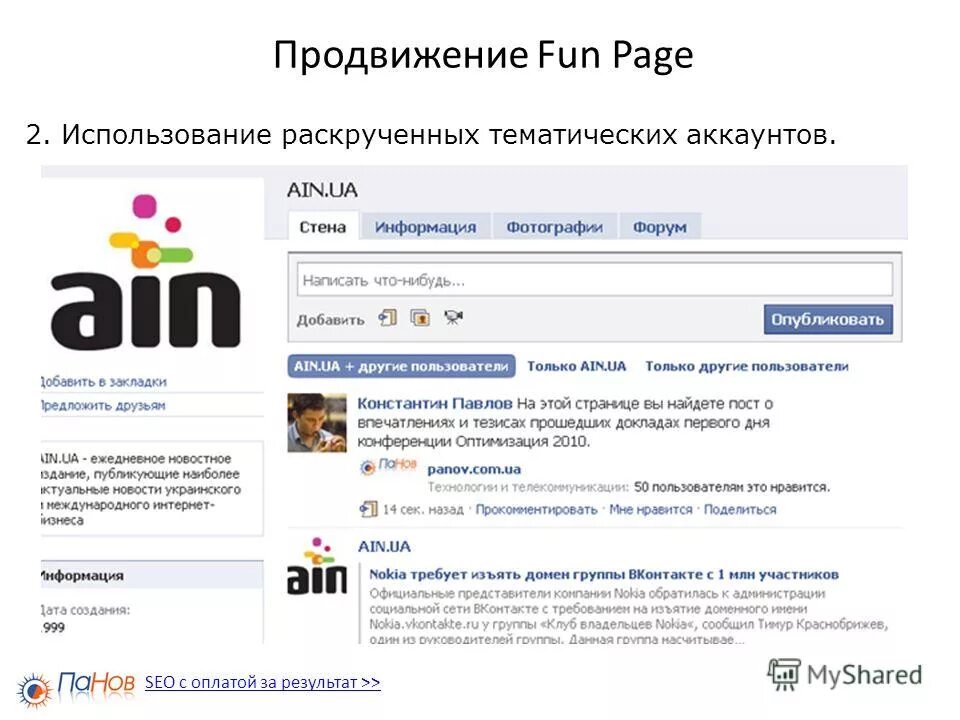Switch to the Фотографии tab
Screen dimensions: 960x720
[x=555, y=227]
